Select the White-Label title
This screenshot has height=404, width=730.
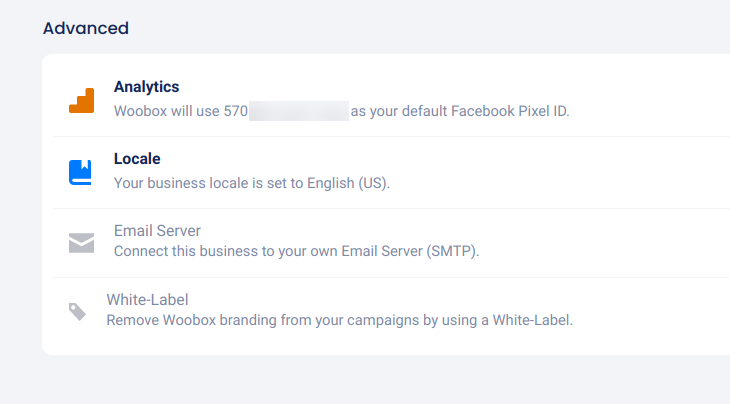(x=147, y=299)
